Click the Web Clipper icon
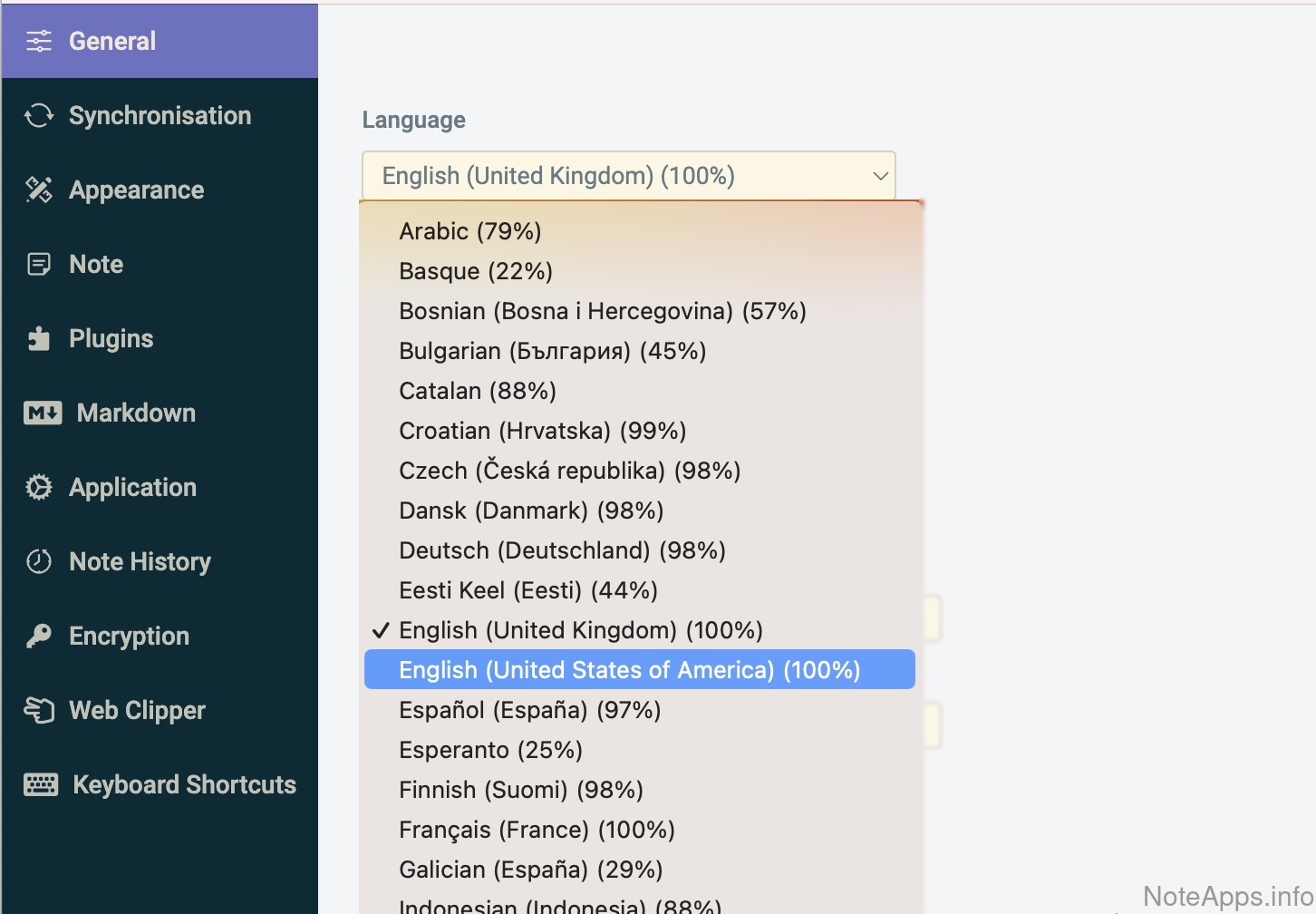The image size is (1316, 914). 39,710
